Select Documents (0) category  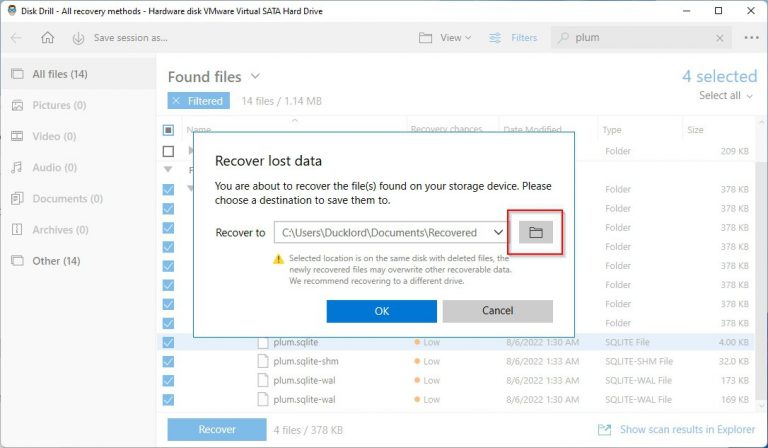(78, 199)
